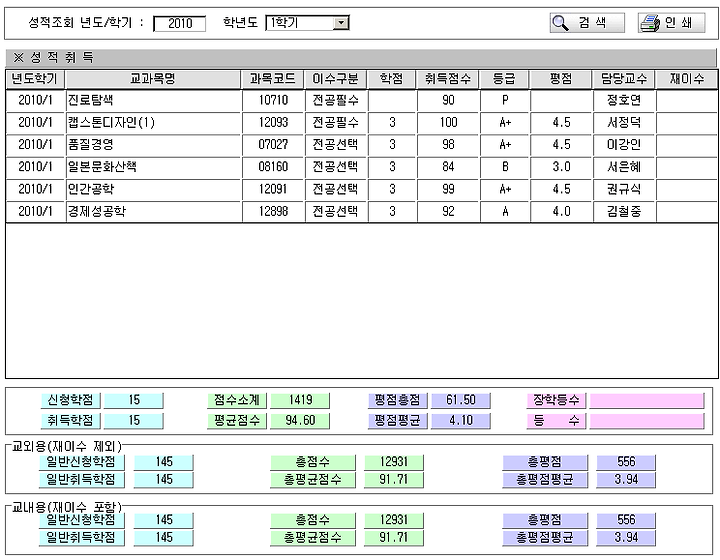
Task: Click the 취득점수 column header
Action: click(448, 79)
